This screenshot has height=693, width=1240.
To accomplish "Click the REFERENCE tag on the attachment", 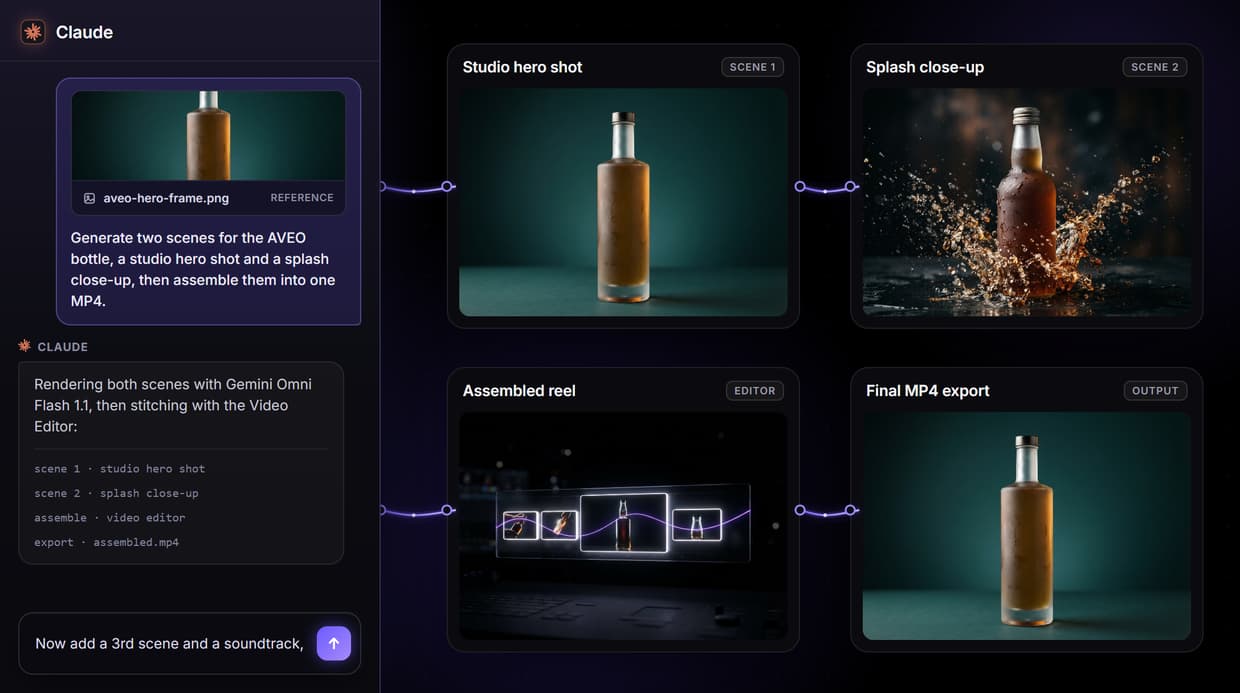I will 302,198.
